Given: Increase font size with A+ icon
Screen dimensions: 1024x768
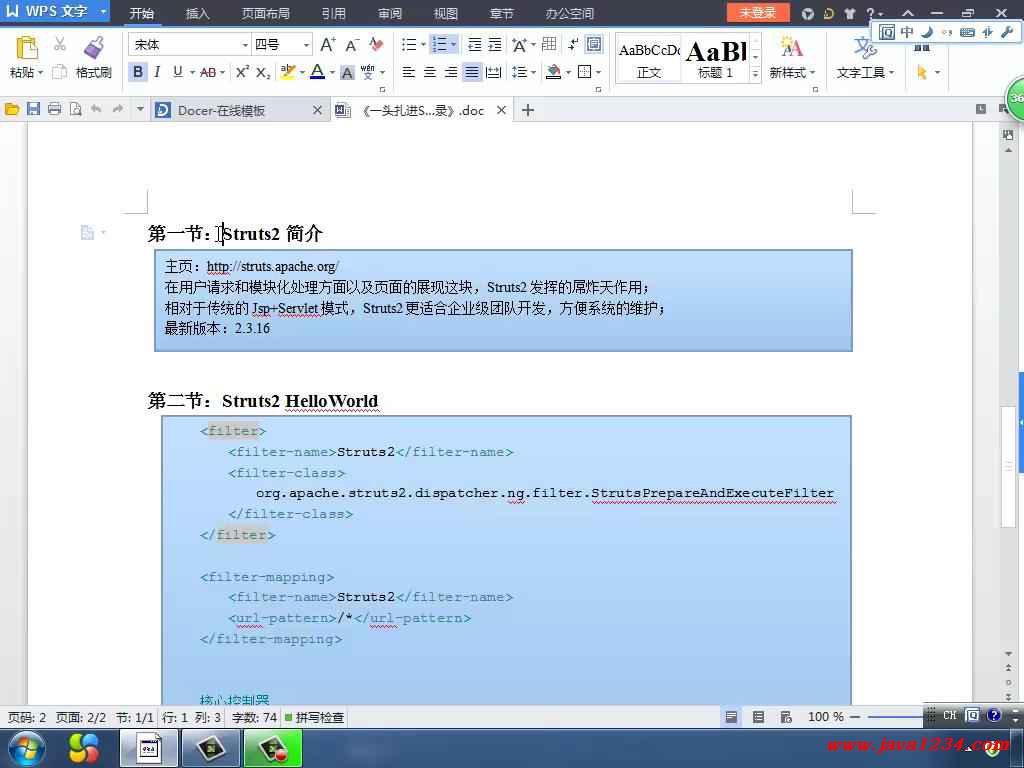Looking at the screenshot, I should click(328, 44).
